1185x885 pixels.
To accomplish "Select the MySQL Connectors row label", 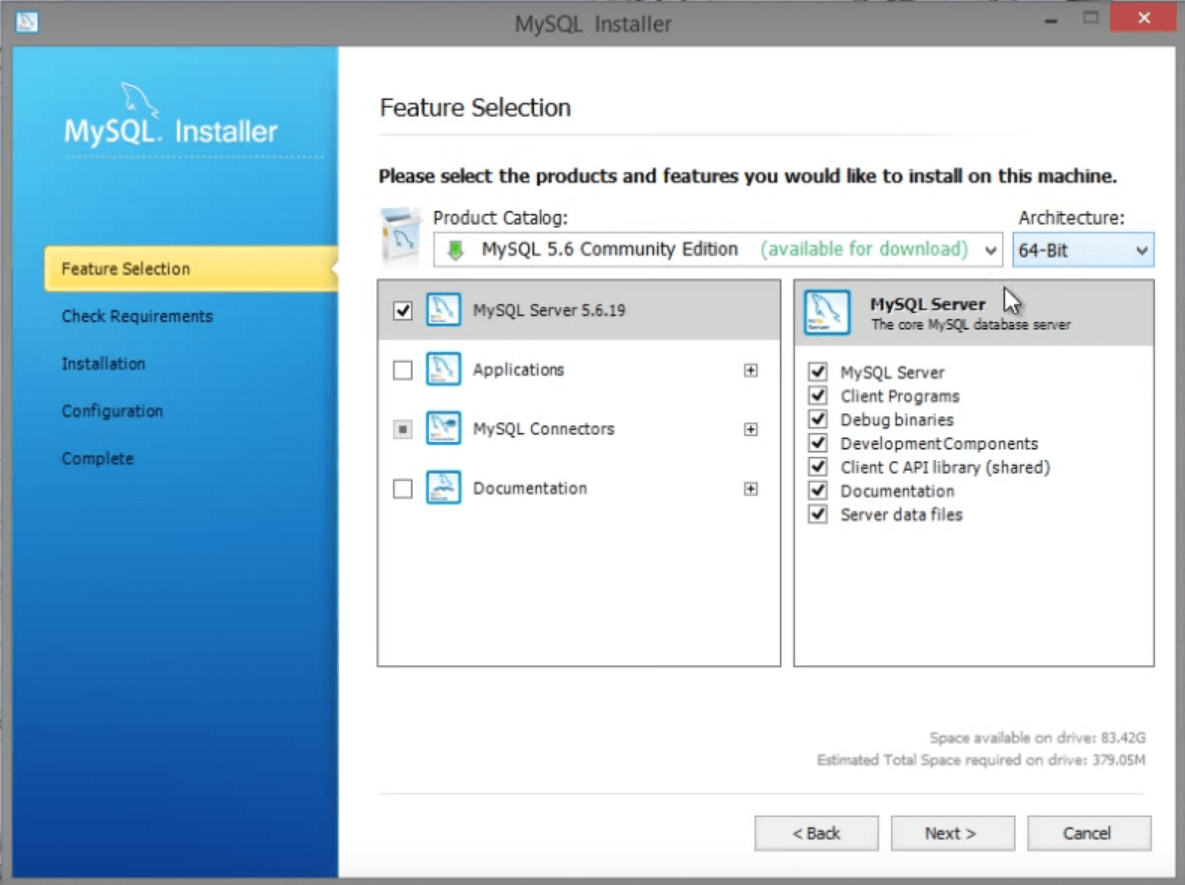I will (x=543, y=429).
